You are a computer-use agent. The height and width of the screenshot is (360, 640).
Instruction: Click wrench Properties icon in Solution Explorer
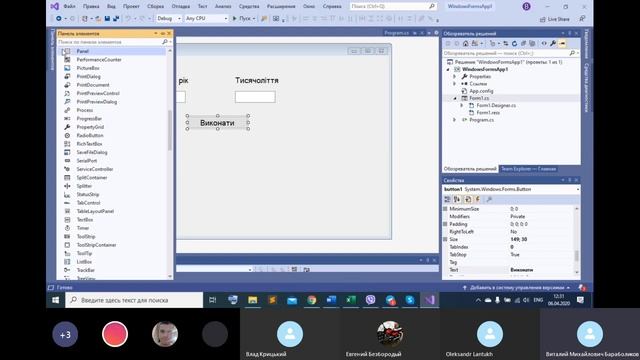point(553,43)
